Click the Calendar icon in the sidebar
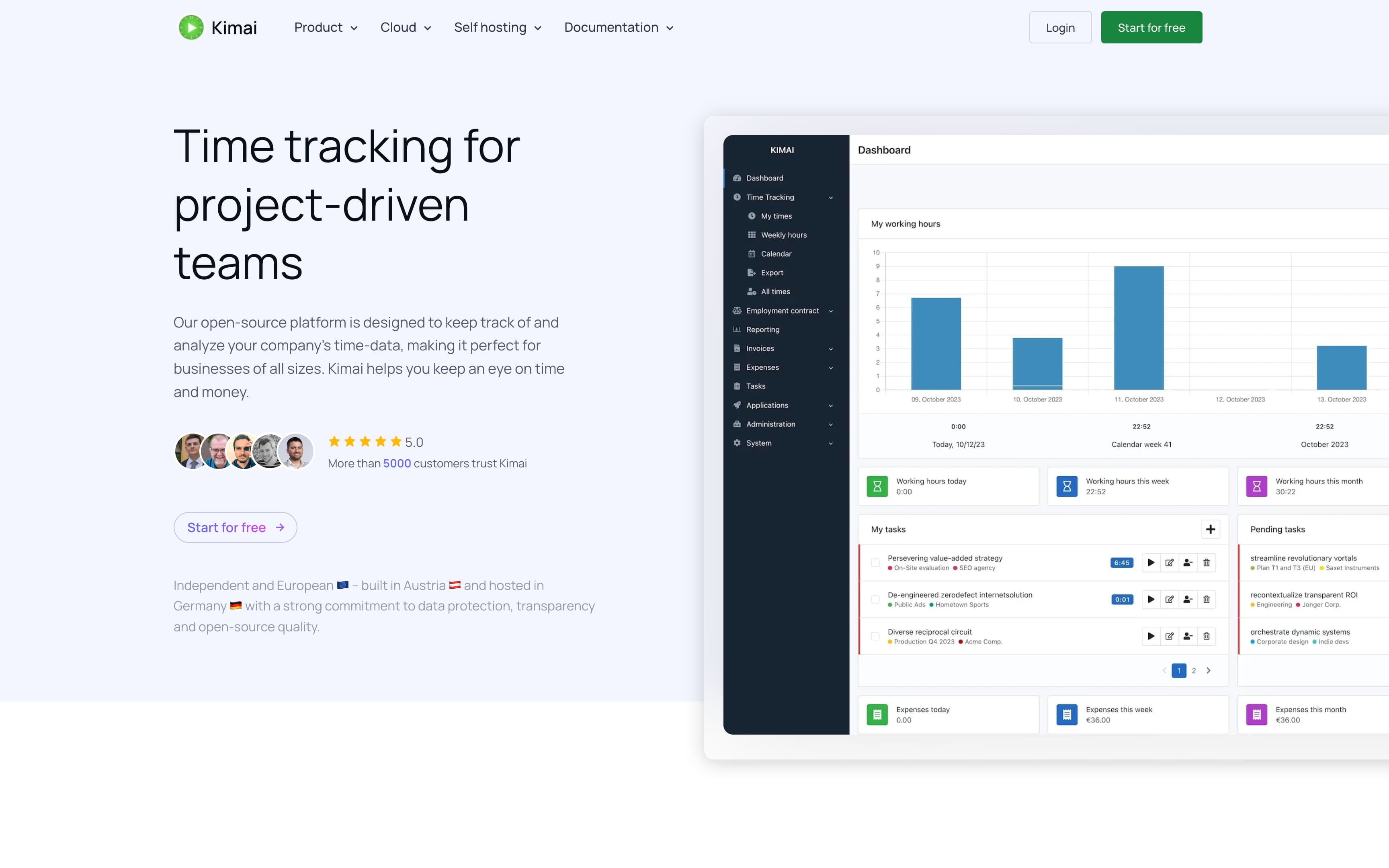Viewport: 1389px width, 868px height. click(x=751, y=254)
